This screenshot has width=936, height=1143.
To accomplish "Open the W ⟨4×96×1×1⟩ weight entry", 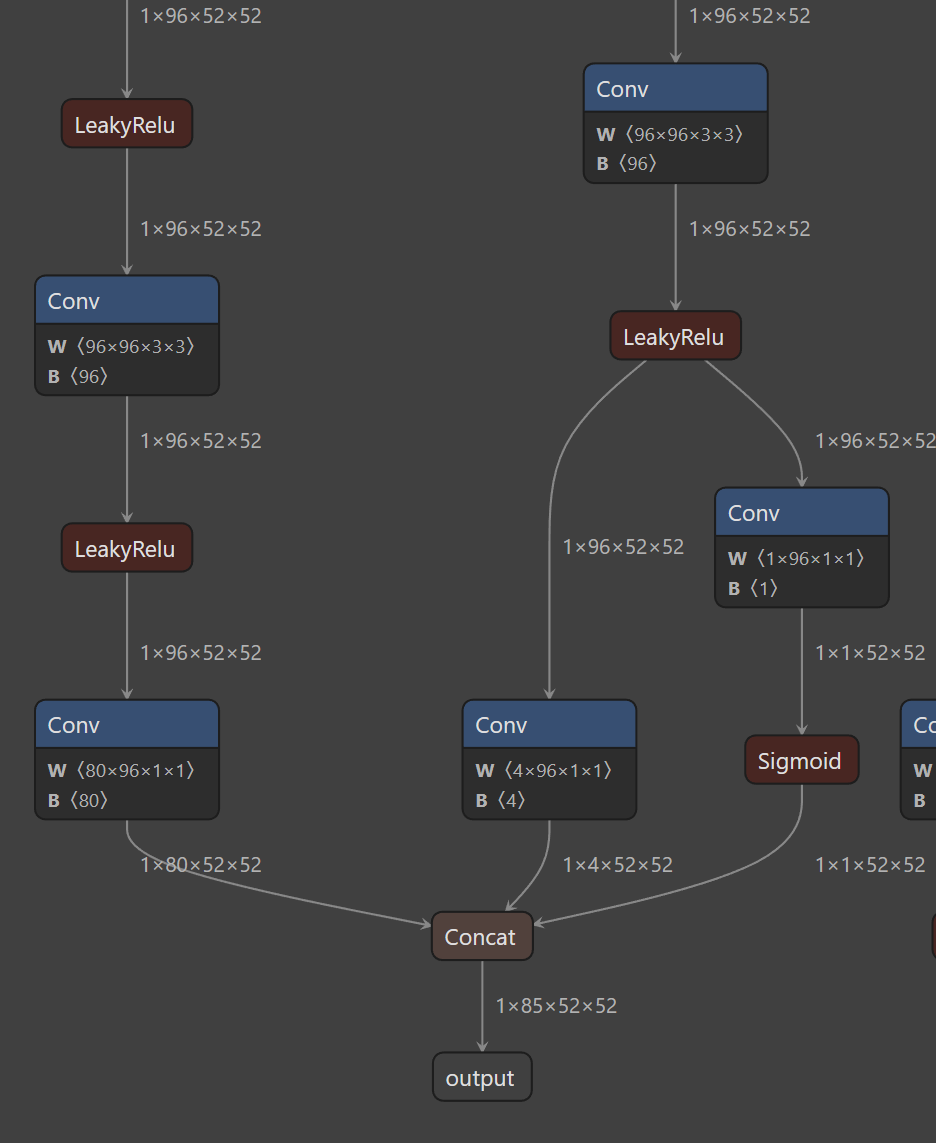I will [543, 770].
